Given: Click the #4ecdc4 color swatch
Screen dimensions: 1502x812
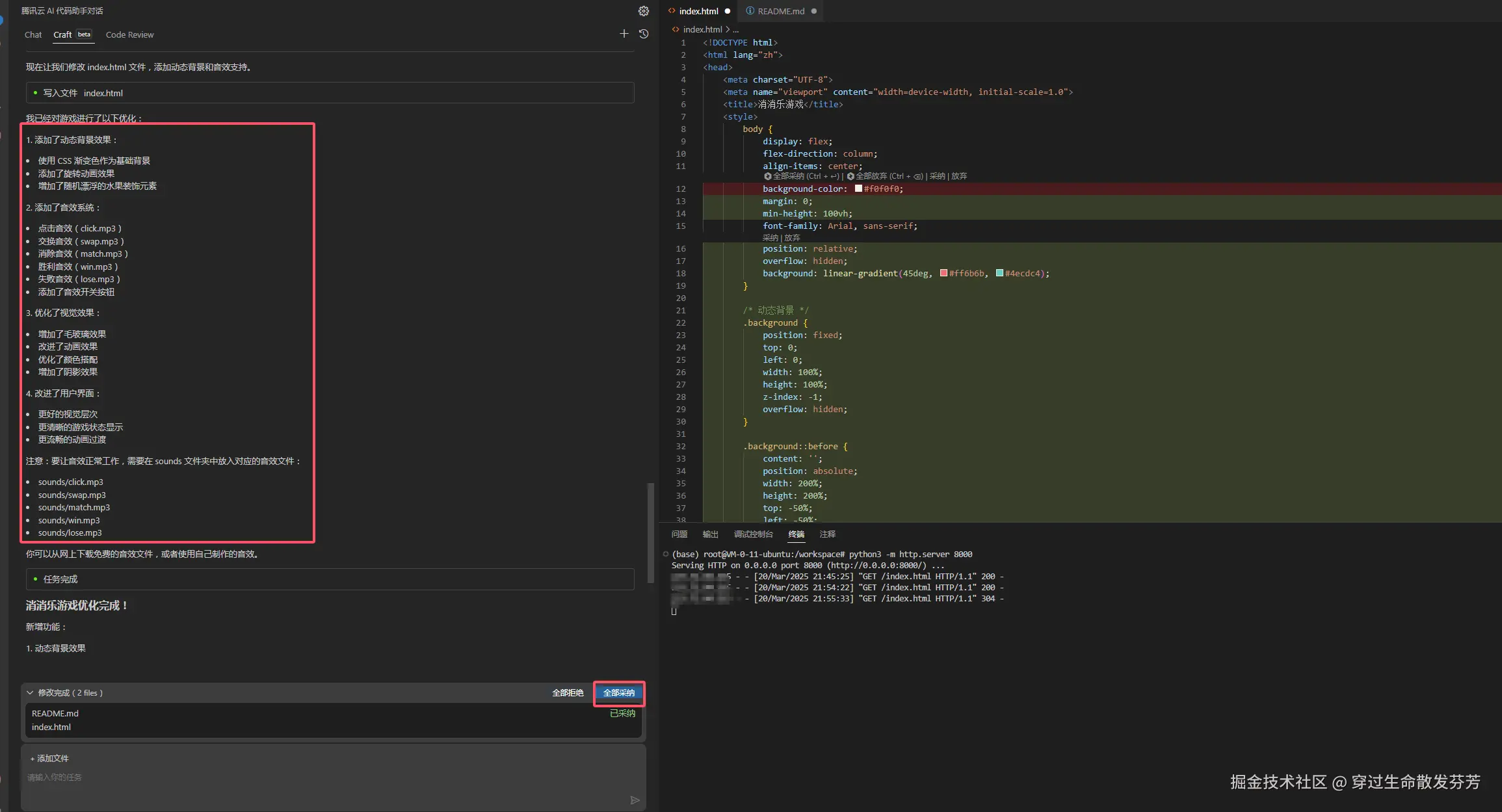Looking at the screenshot, I should pyautogui.click(x=999, y=273).
